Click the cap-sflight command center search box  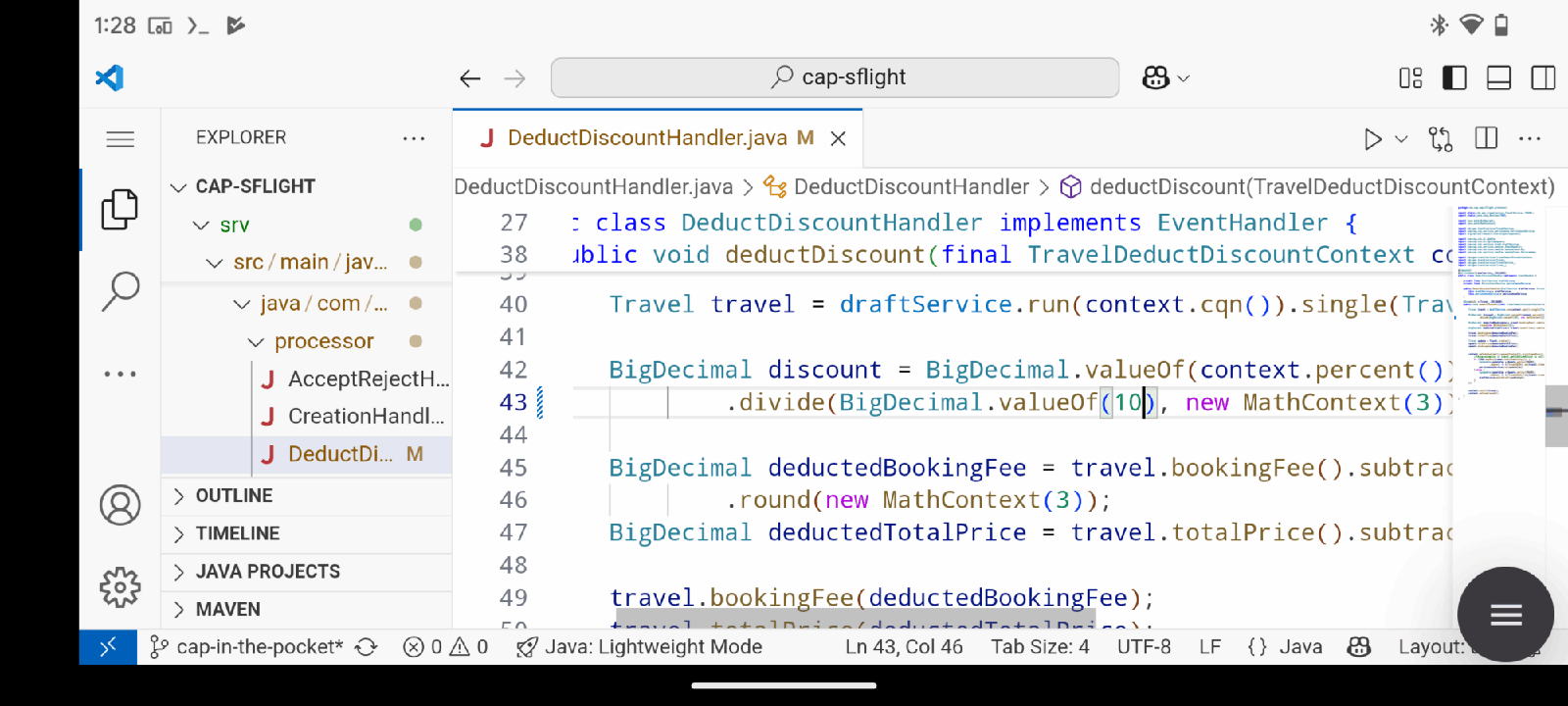coord(835,77)
